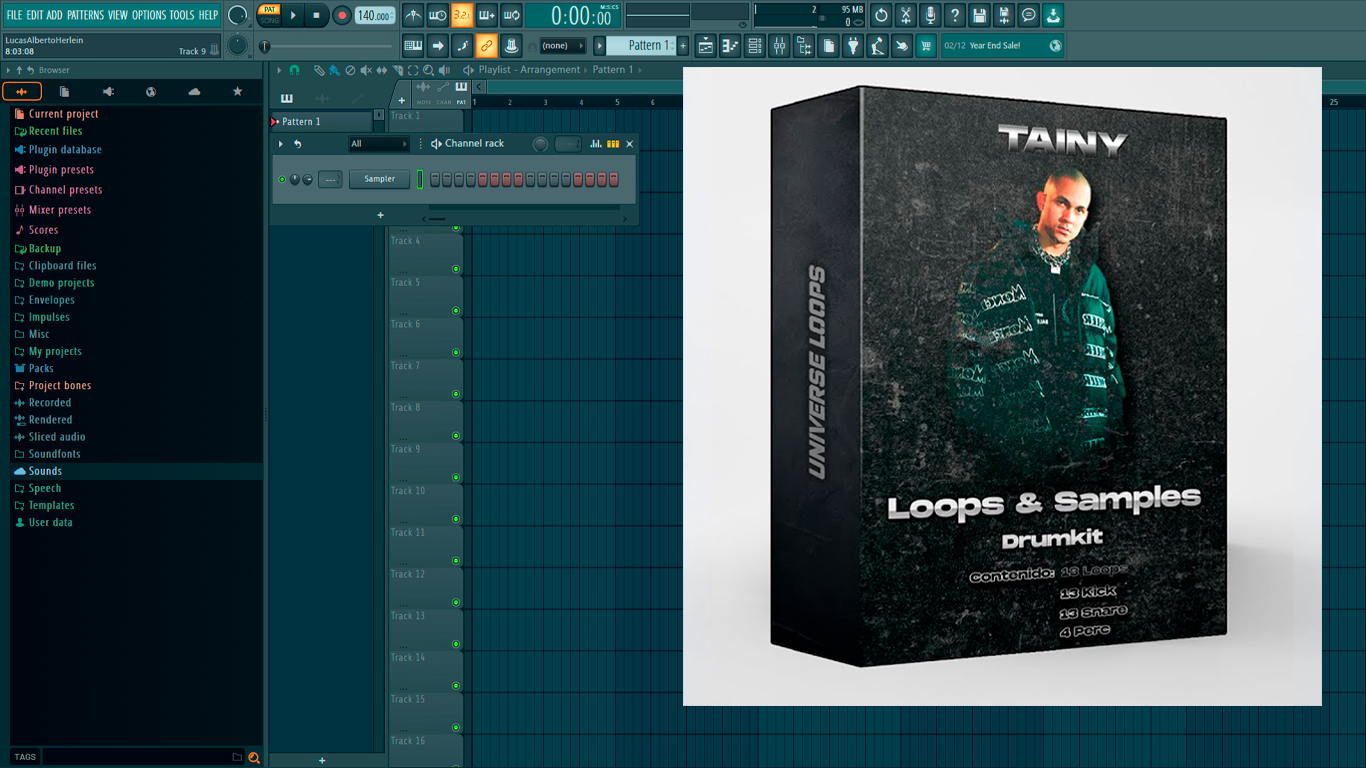This screenshot has height=768, width=1366.
Task: Click the red record button
Action: pos(341,15)
